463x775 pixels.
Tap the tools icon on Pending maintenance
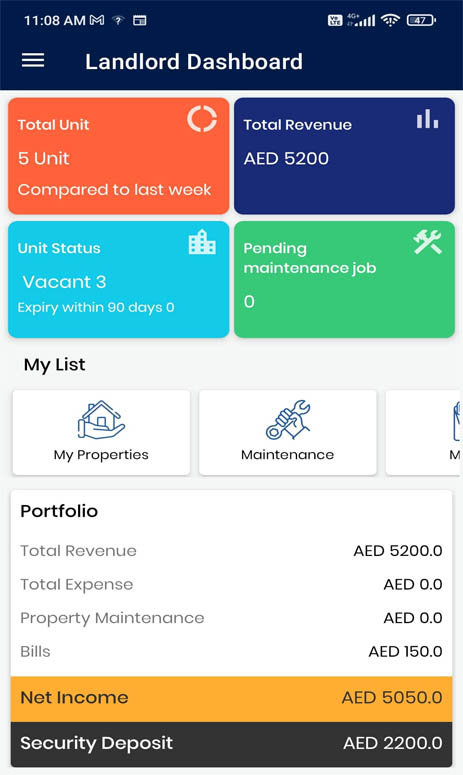coord(427,242)
